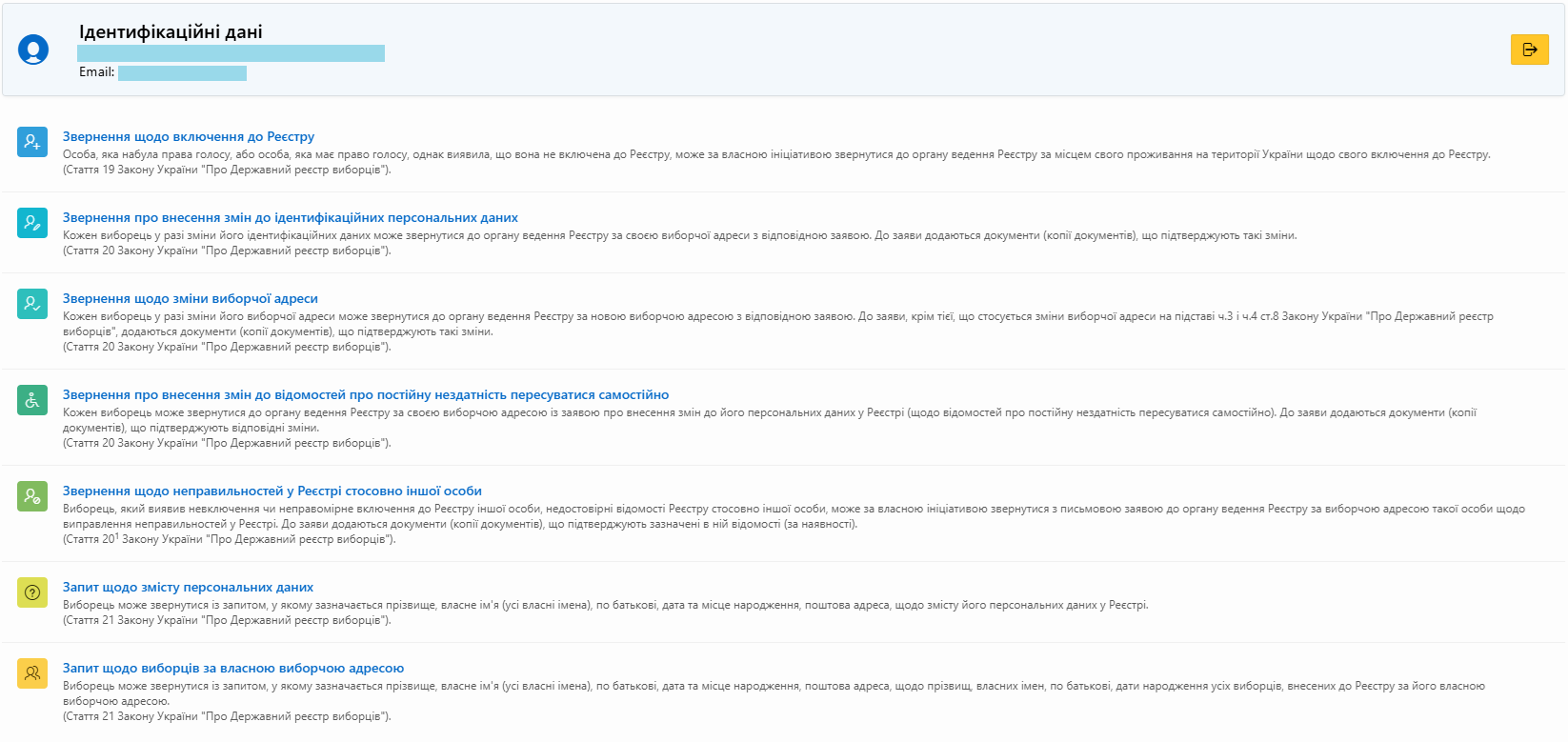Click the orange two-people voters icon

point(32,673)
